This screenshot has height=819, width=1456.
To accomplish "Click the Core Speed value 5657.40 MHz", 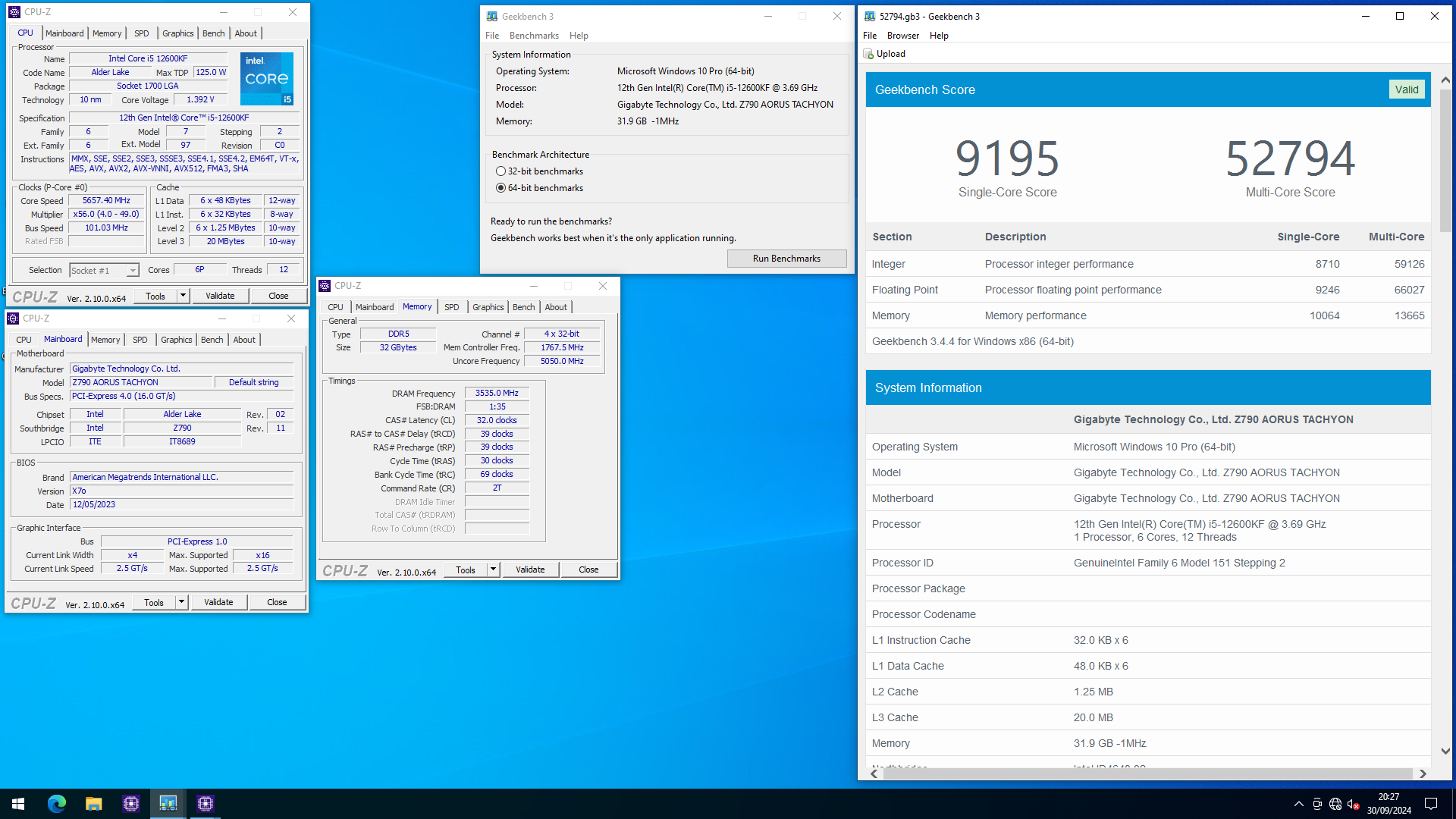I will [x=106, y=201].
